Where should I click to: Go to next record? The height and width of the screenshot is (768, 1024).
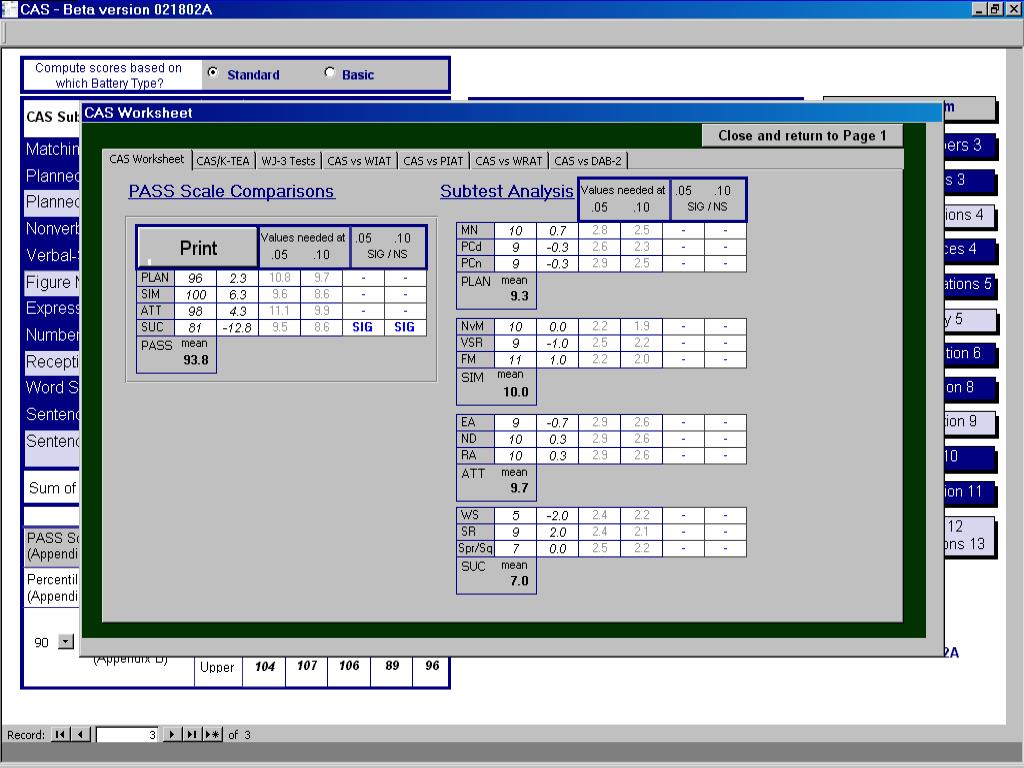tap(172, 735)
